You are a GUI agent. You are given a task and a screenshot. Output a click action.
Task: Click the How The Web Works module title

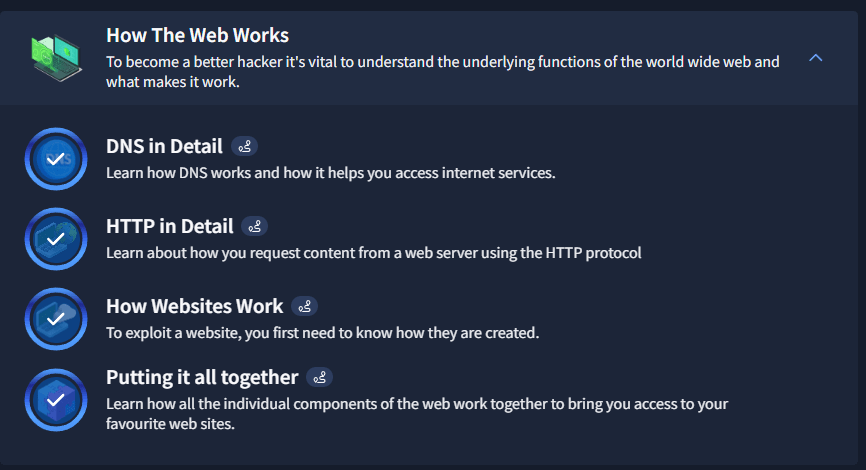click(x=197, y=35)
